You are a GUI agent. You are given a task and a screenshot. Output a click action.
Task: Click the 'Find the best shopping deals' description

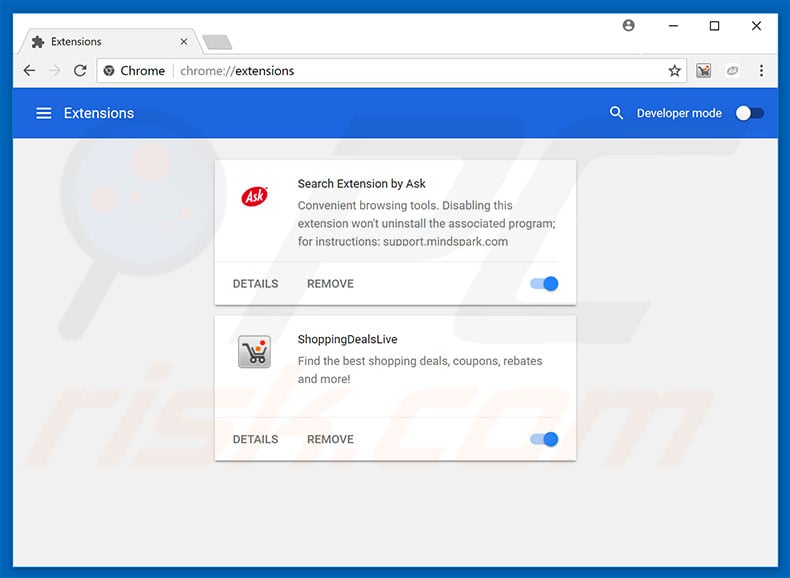coord(420,370)
